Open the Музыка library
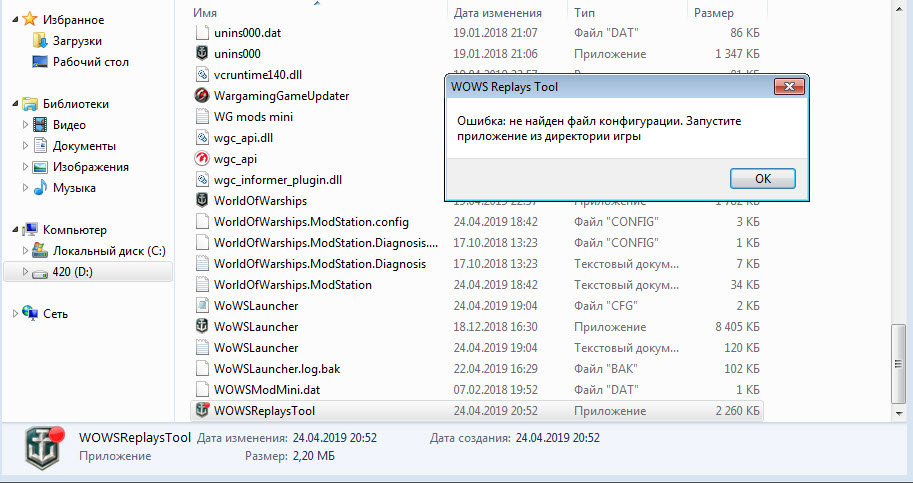Image resolution: width=913 pixels, height=483 pixels. pos(74,188)
